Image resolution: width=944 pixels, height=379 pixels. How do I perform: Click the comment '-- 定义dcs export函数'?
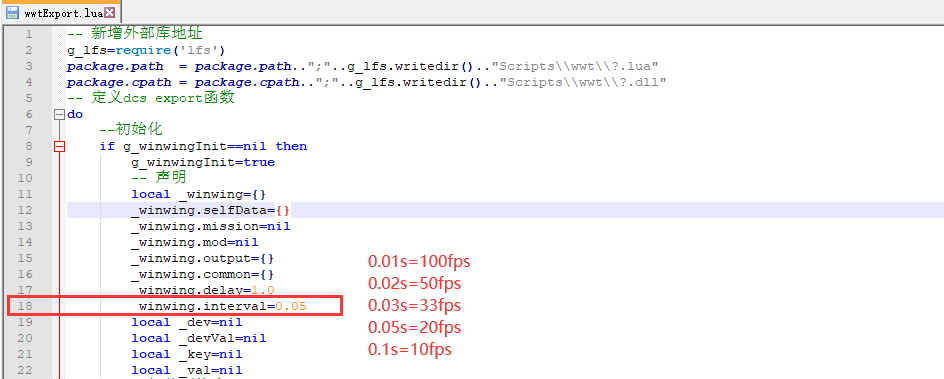(151, 98)
